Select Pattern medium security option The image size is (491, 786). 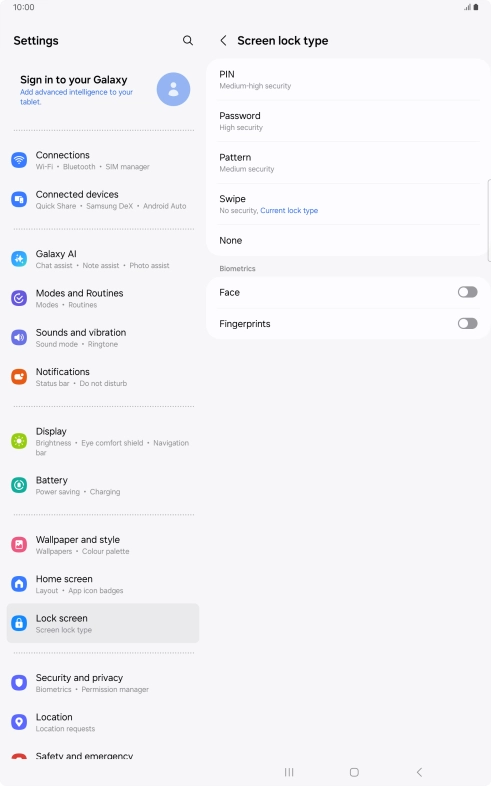(x=349, y=163)
